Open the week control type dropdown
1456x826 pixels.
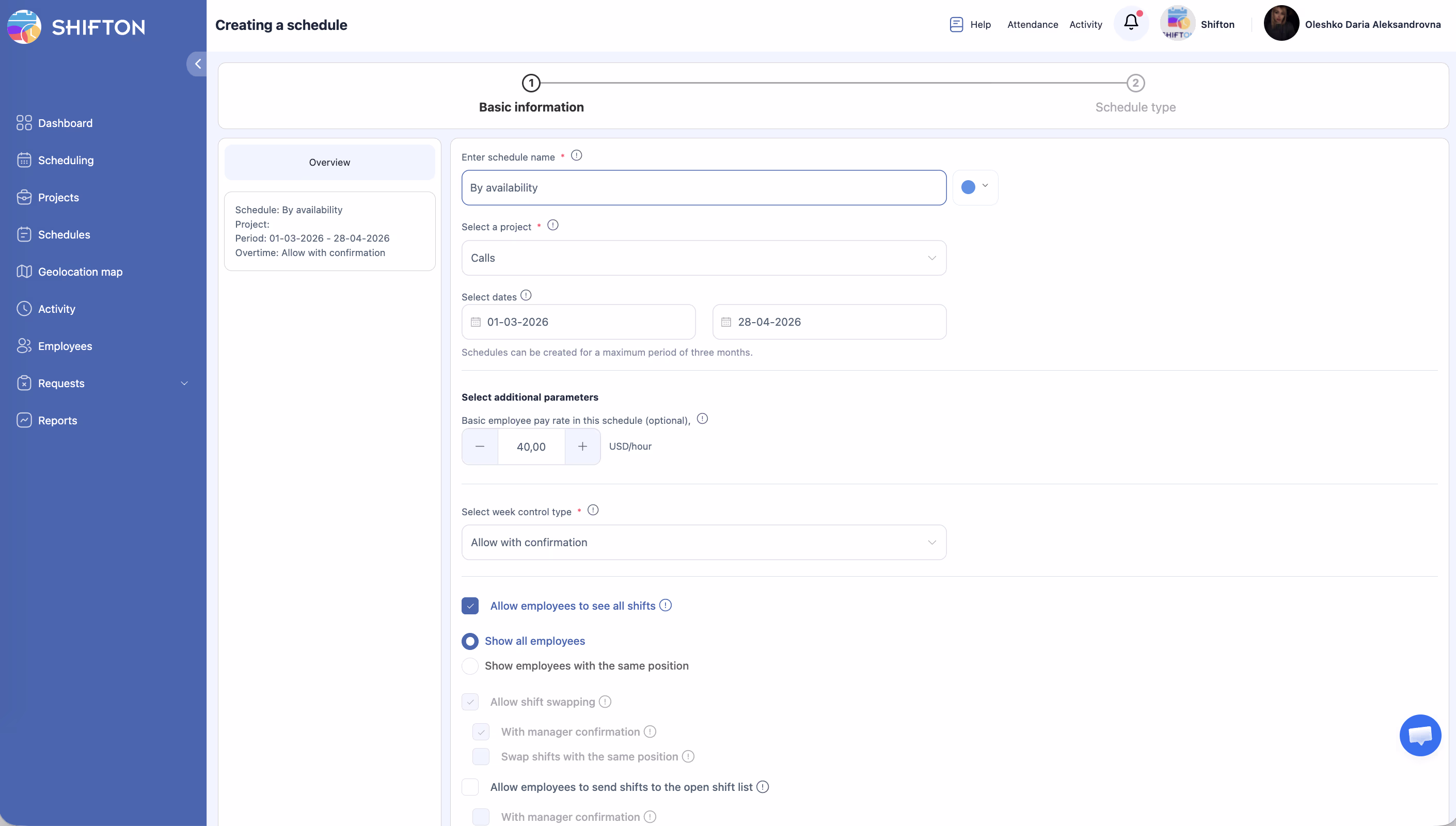[703, 543]
